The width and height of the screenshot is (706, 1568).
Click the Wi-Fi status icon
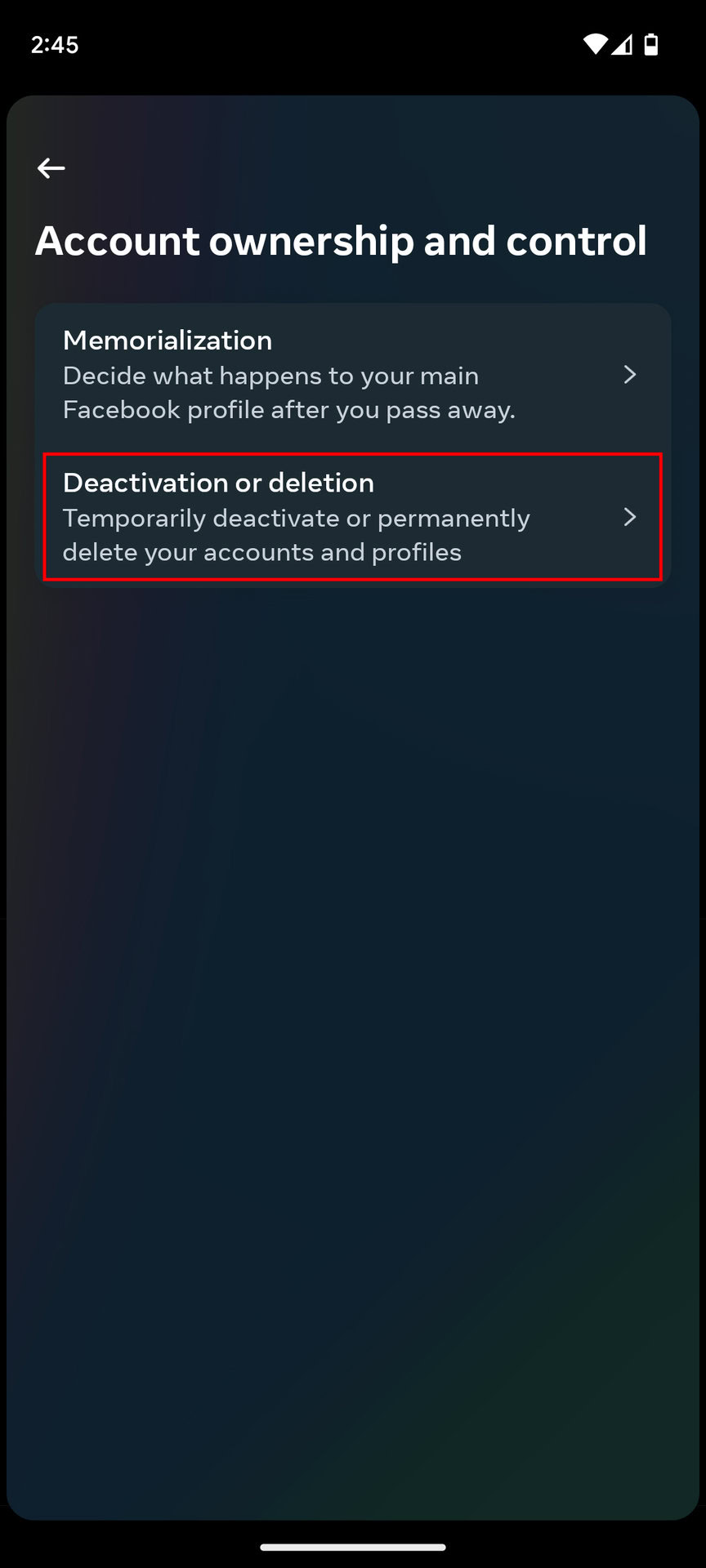[595, 44]
